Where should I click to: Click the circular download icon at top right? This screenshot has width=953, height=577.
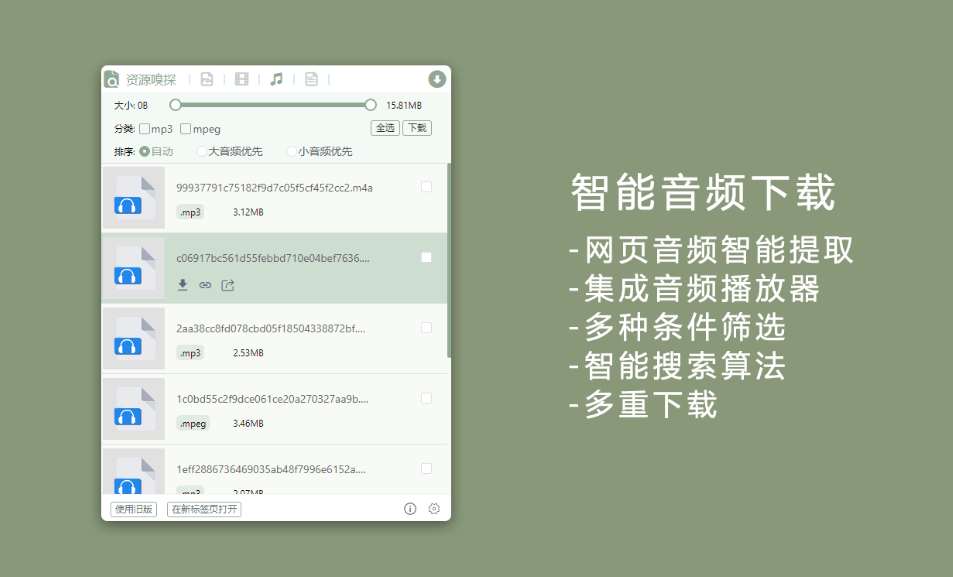(436, 78)
